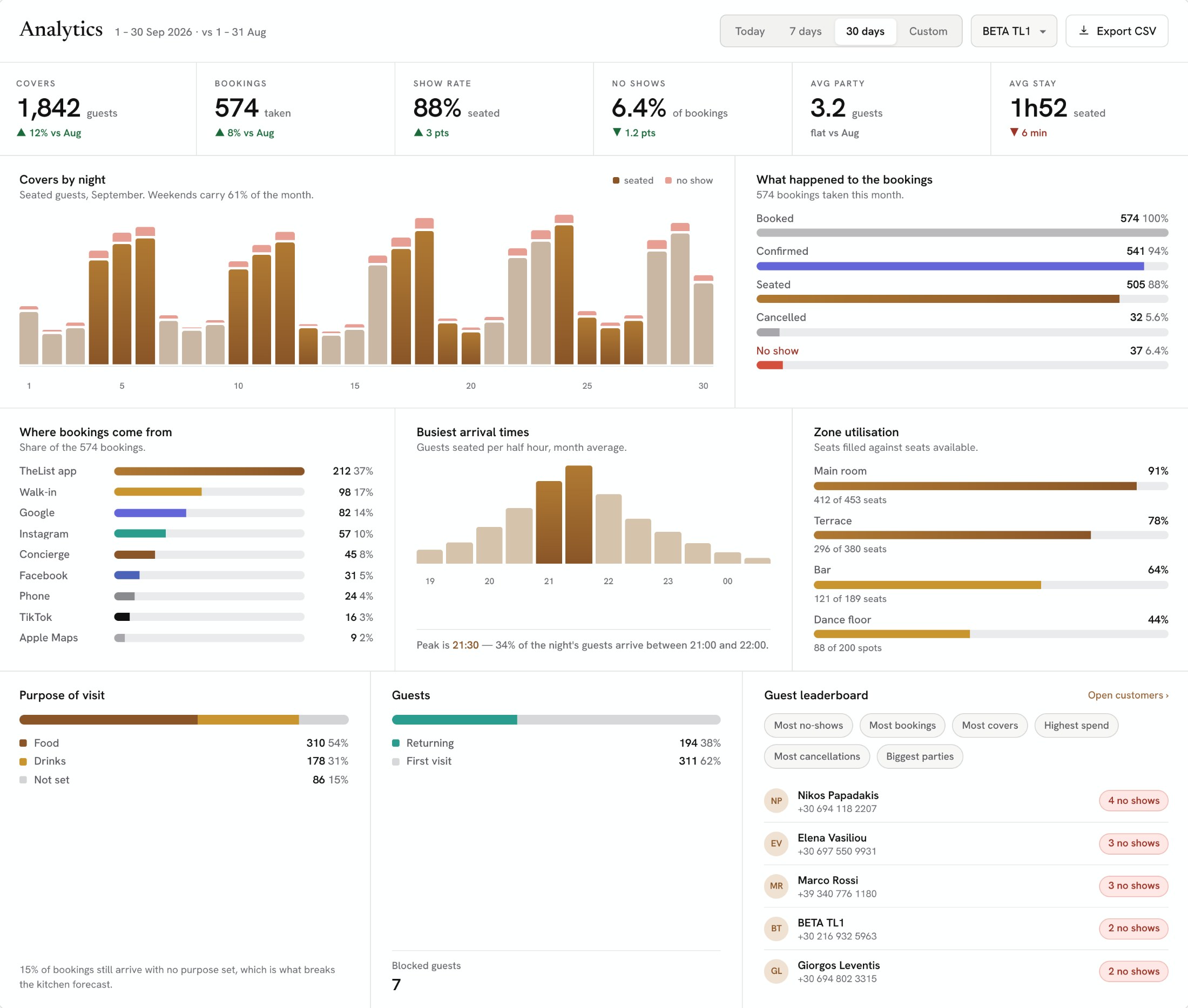Open the BETA TL1 venue dropdown
1188x1008 pixels.
pos(1013,31)
